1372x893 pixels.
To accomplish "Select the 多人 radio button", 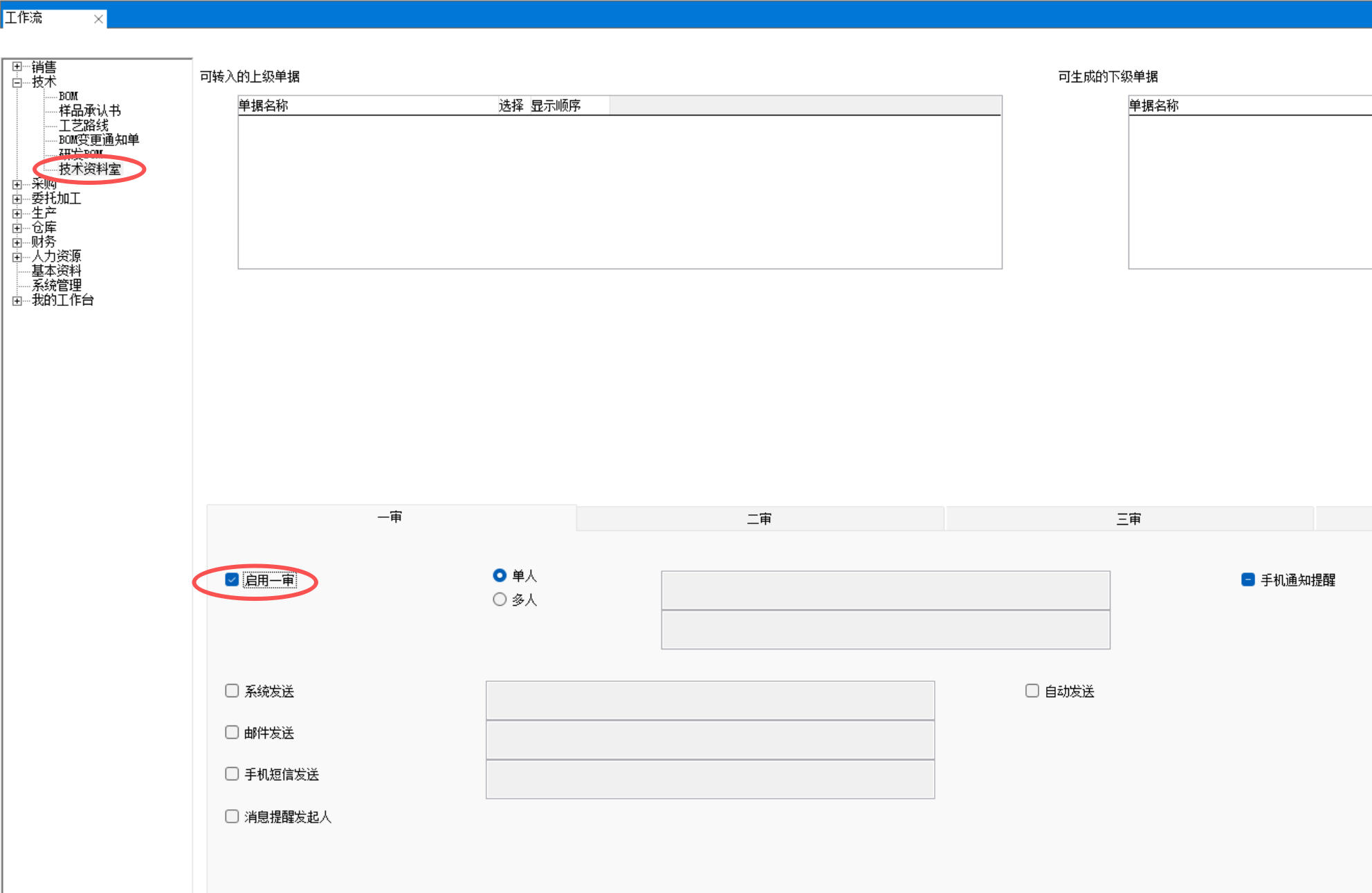I will click(500, 599).
